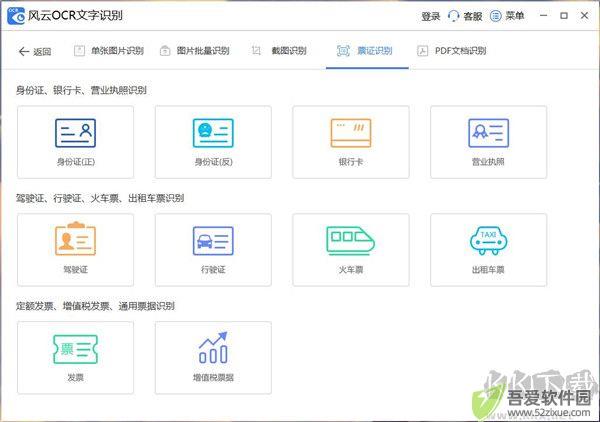The width and height of the screenshot is (600, 422).
Task: Click the 身份证、银行卡、营业执照识别 heading
Action: click(x=81, y=90)
